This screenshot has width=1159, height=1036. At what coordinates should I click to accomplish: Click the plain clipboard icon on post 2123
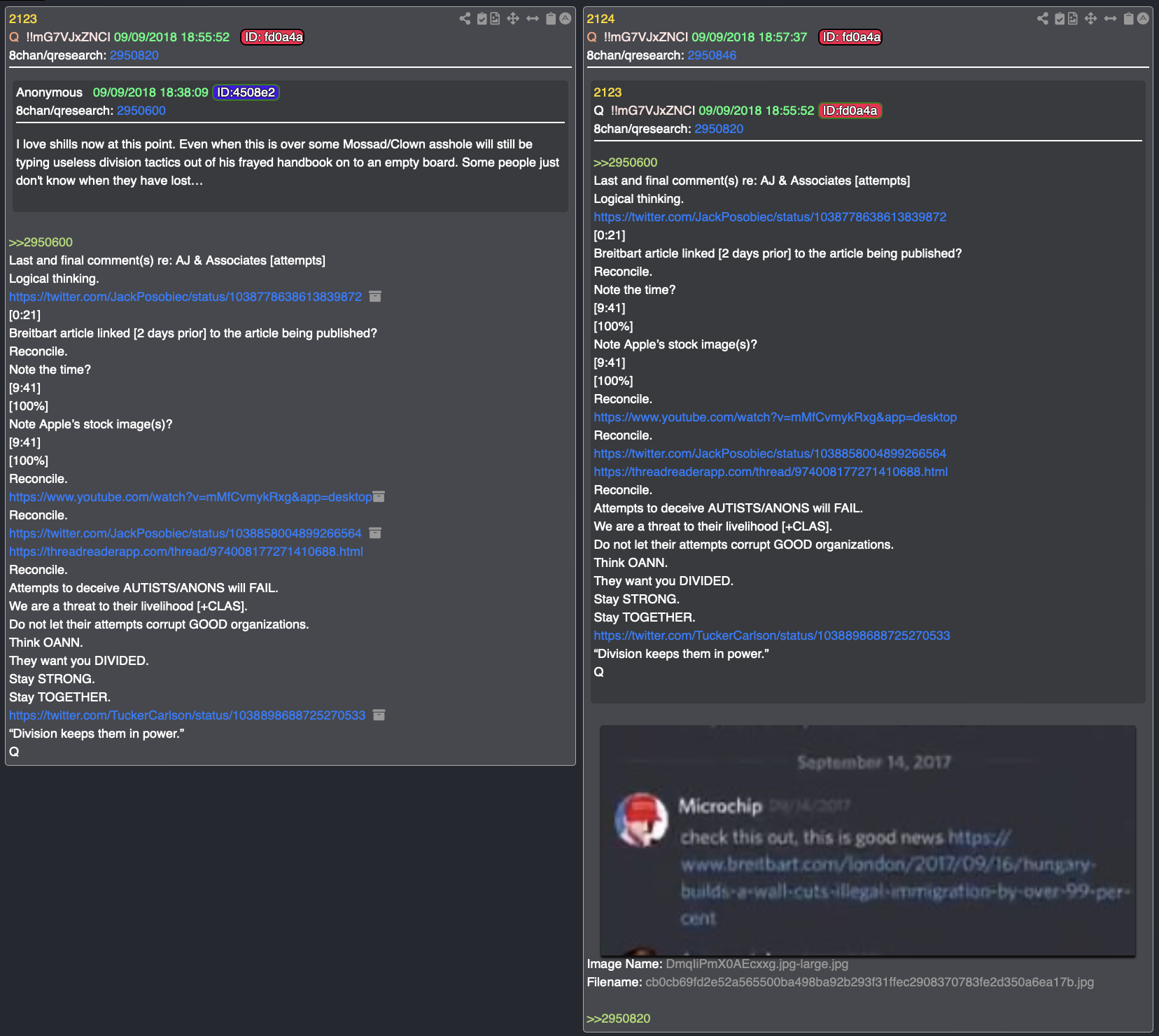[551, 18]
